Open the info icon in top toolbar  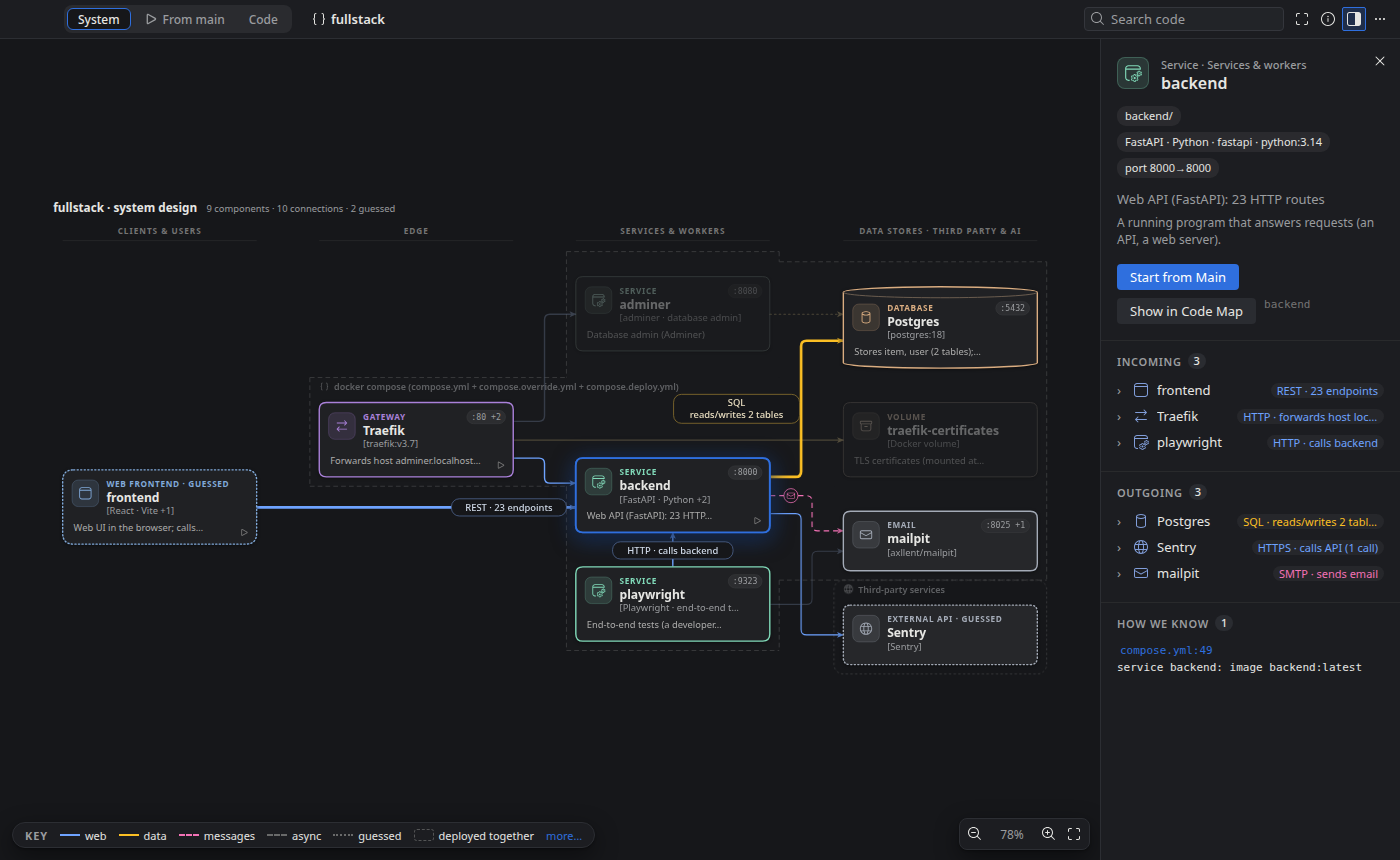[x=1328, y=19]
